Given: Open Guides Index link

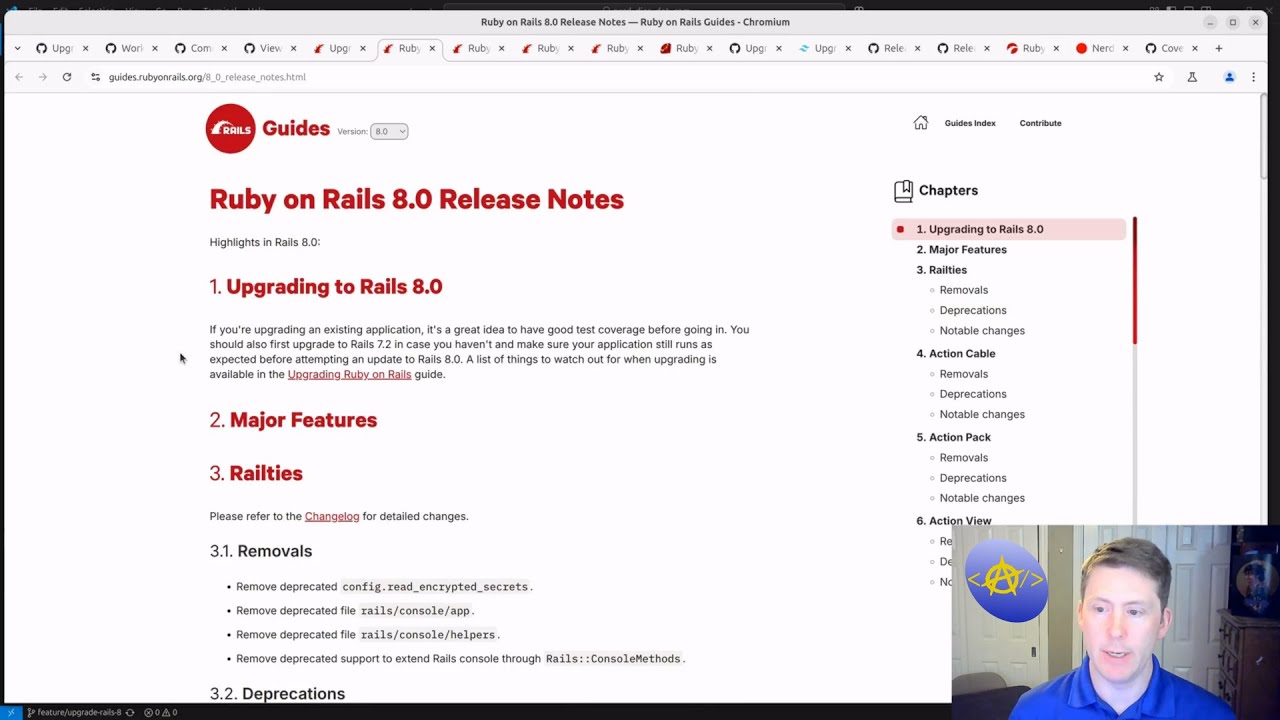Looking at the screenshot, I should coord(970,123).
